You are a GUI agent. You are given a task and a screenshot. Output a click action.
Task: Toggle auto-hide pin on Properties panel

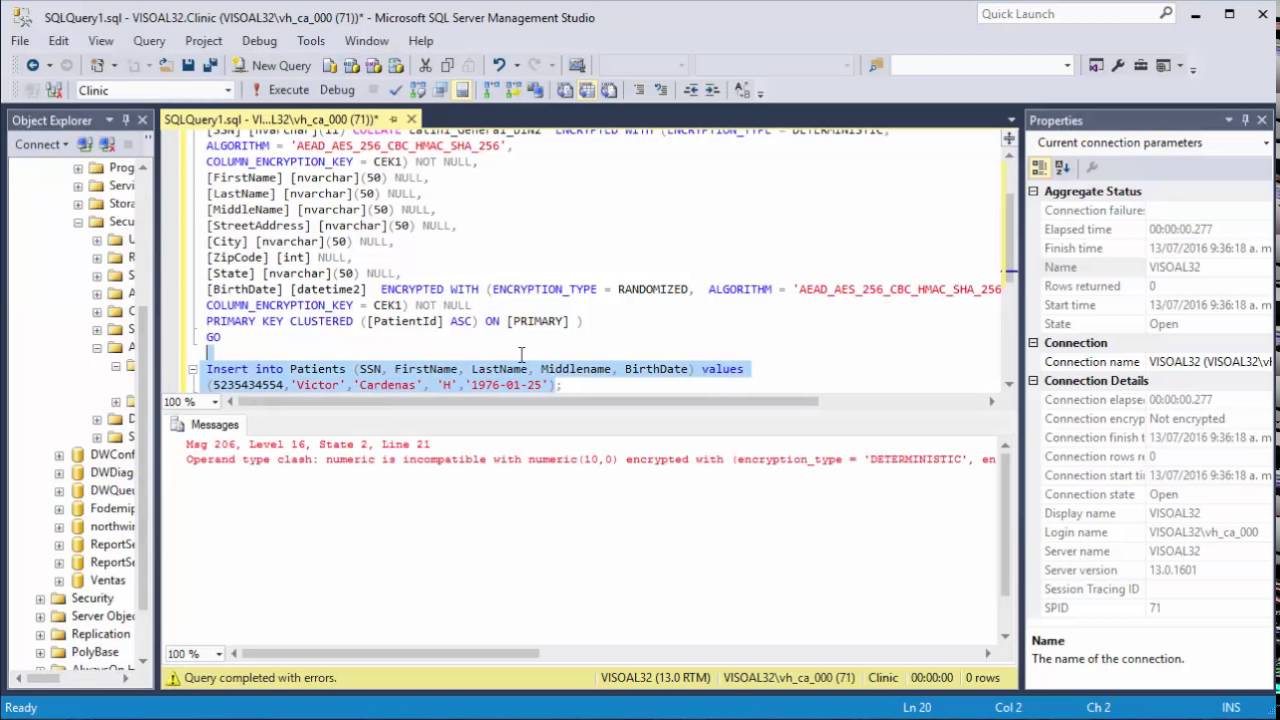click(1246, 120)
